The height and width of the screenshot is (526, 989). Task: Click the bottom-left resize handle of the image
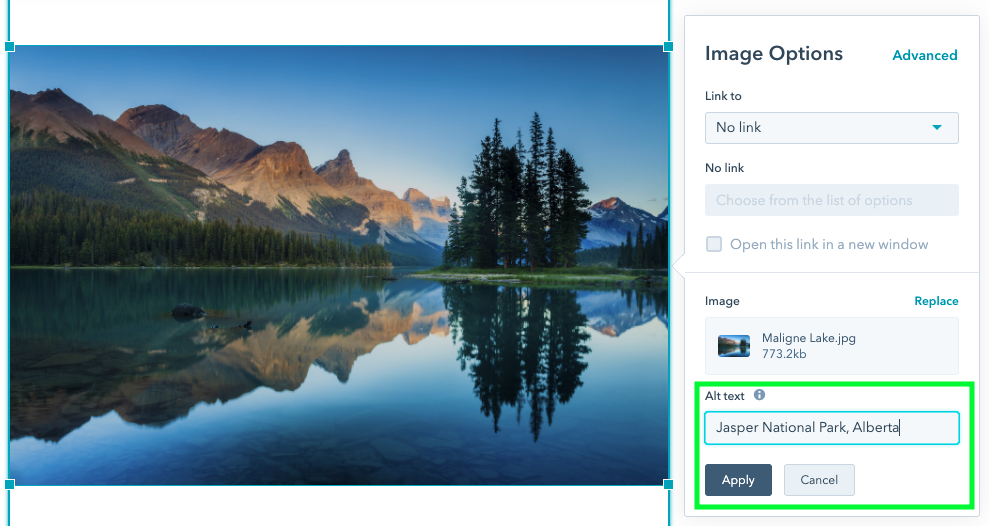point(10,484)
